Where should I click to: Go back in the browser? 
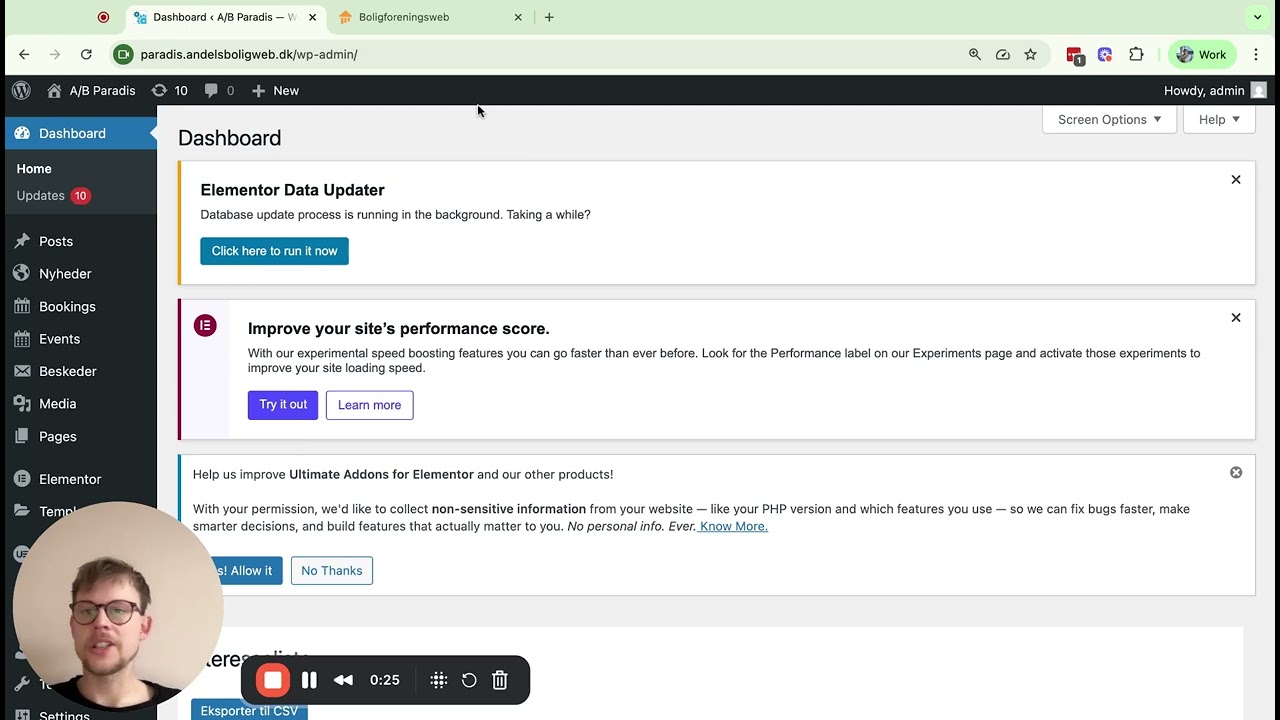pyautogui.click(x=24, y=54)
